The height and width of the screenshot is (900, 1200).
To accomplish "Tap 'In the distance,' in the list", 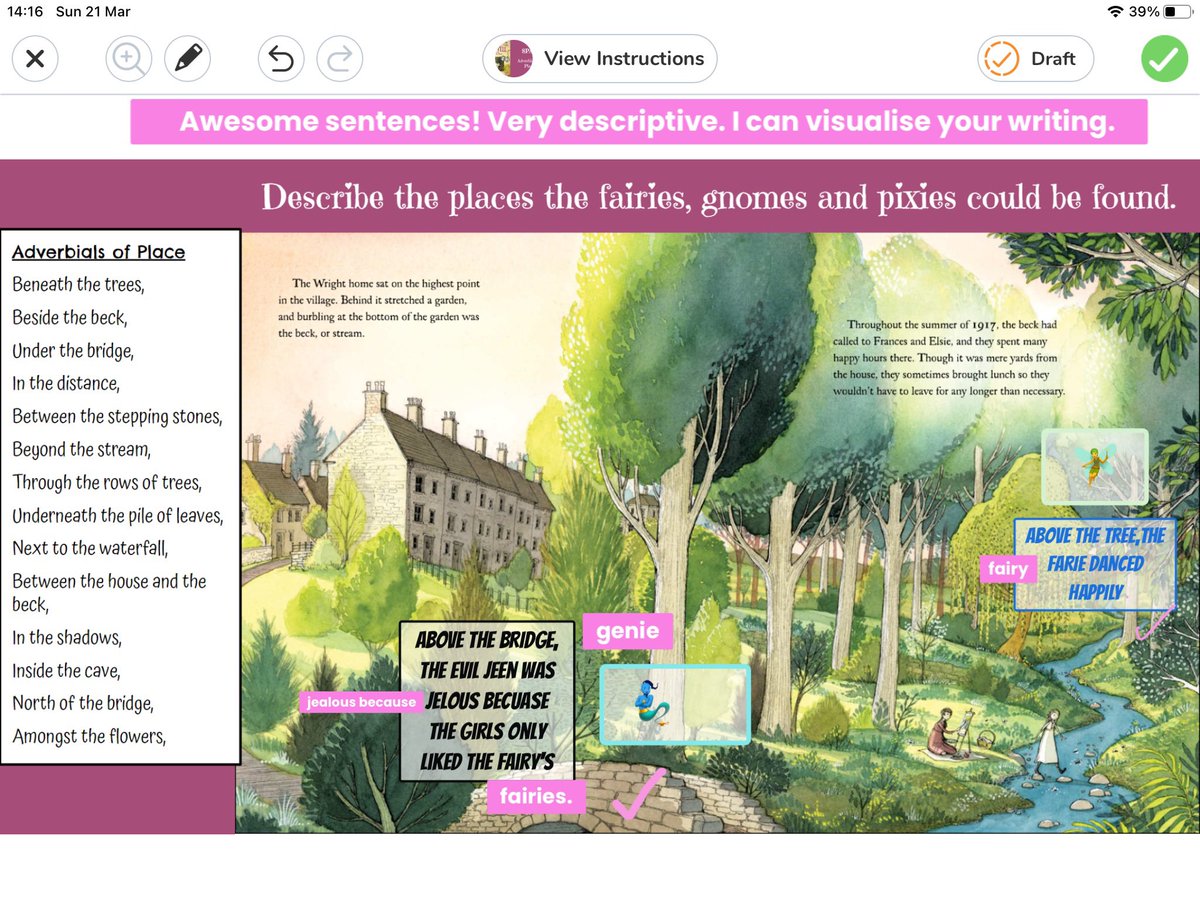I will [66, 383].
